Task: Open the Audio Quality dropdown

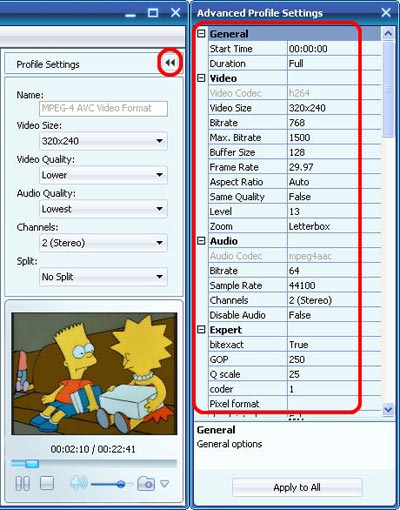Action: point(103,209)
